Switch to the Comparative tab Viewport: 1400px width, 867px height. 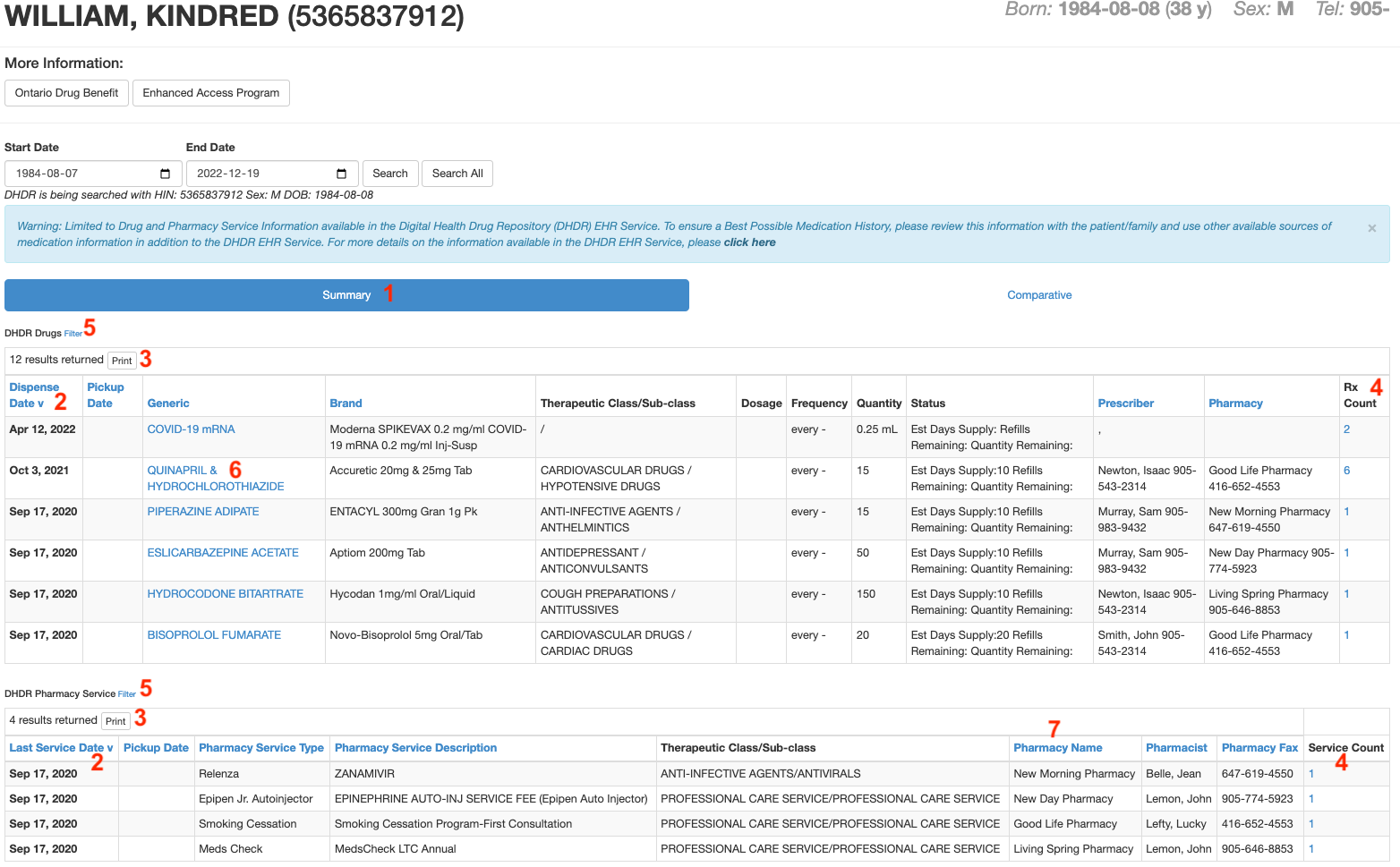1038,295
